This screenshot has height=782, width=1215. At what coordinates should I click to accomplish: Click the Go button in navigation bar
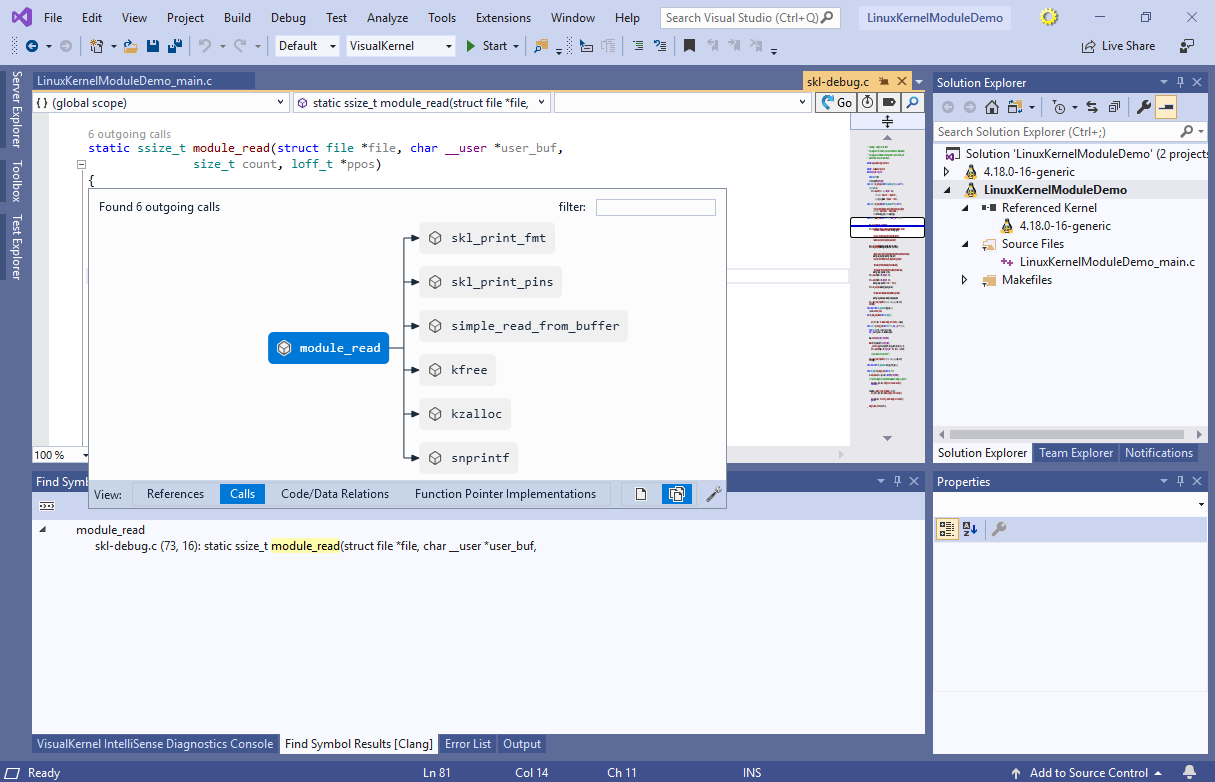[x=836, y=103]
